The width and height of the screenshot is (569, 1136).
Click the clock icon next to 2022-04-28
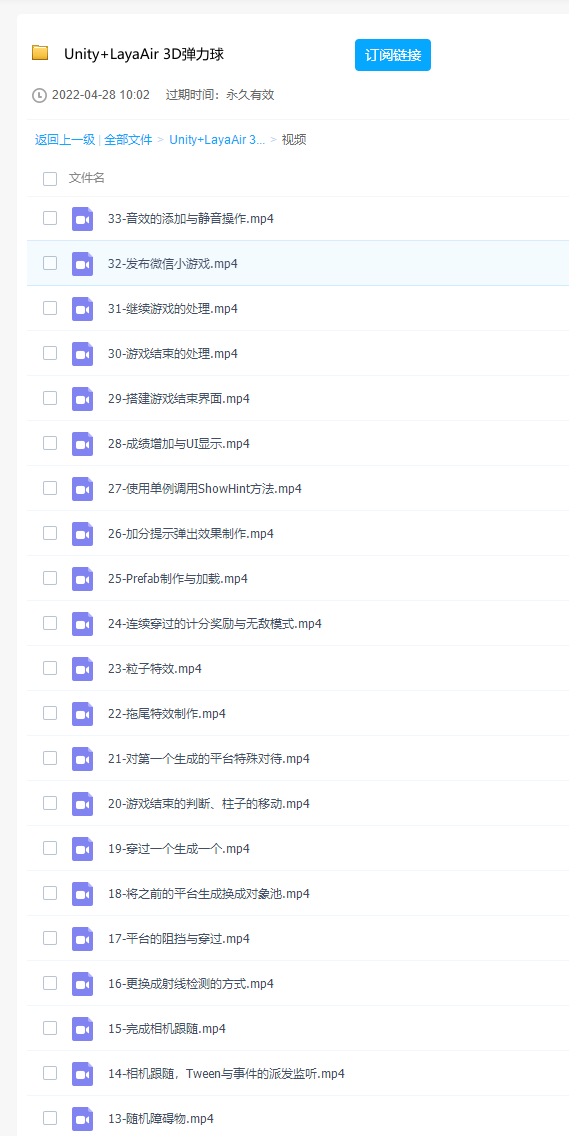(x=39, y=95)
